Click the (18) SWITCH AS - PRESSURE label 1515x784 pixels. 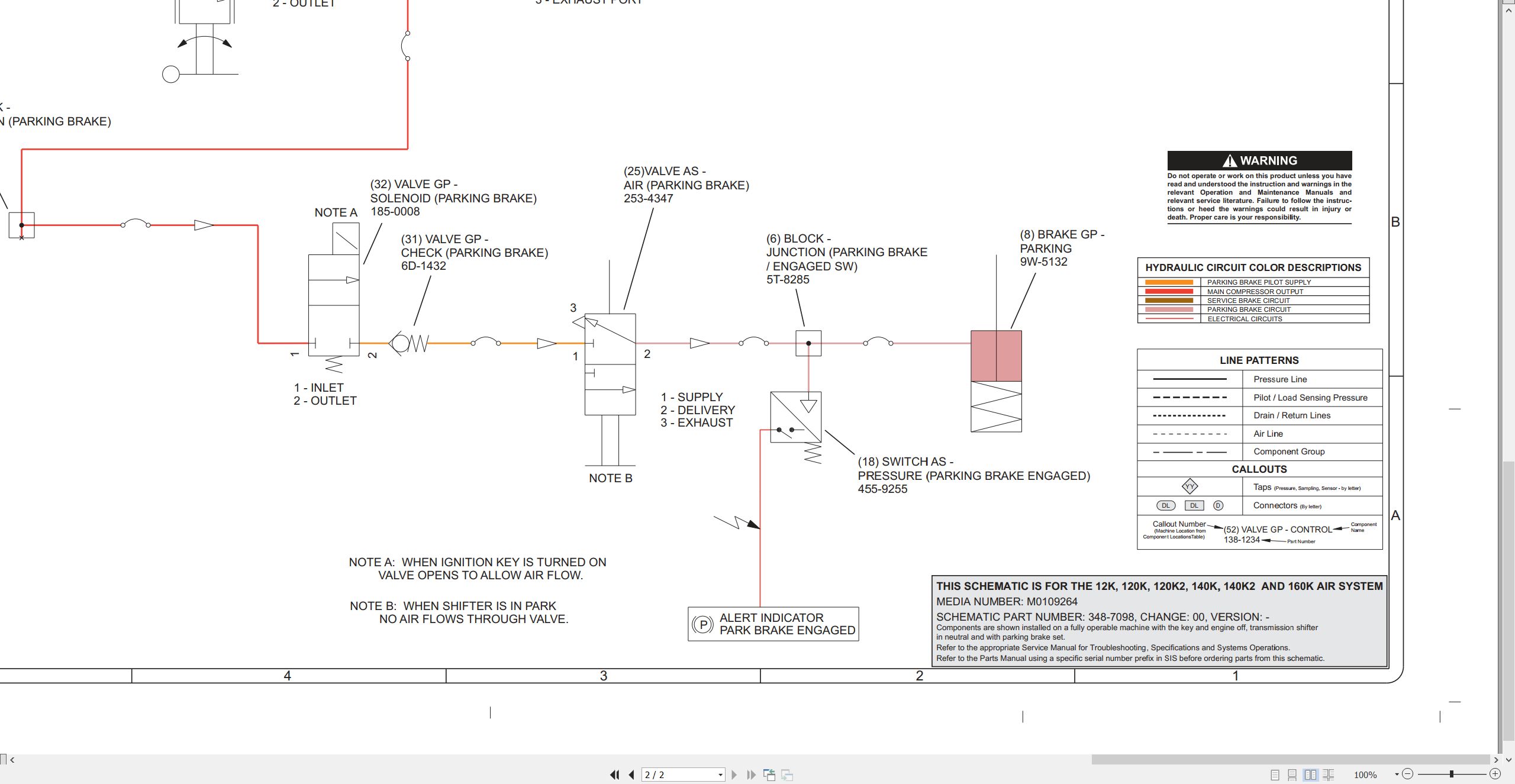click(x=974, y=469)
